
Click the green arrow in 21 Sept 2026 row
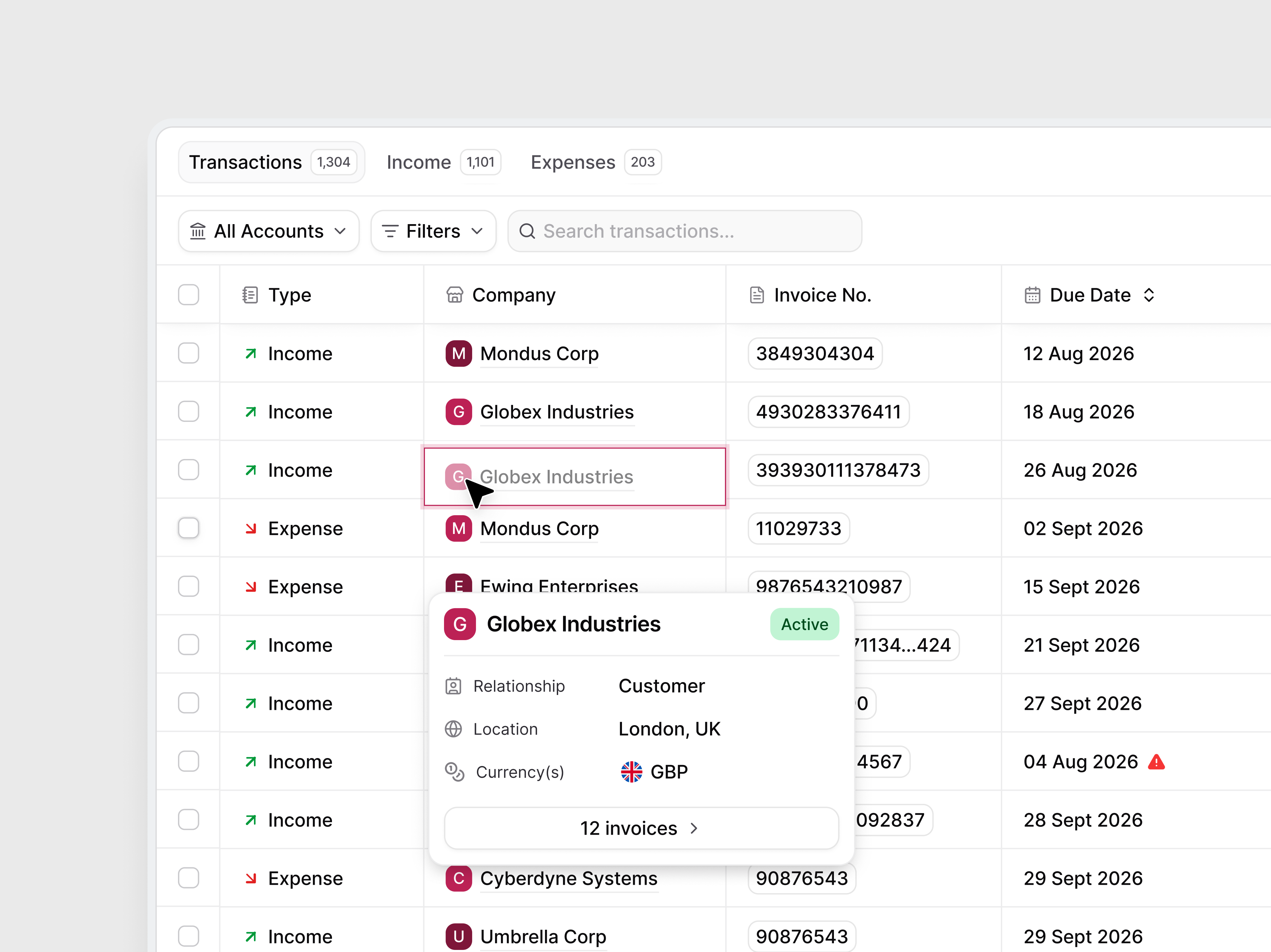click(250, 645)
